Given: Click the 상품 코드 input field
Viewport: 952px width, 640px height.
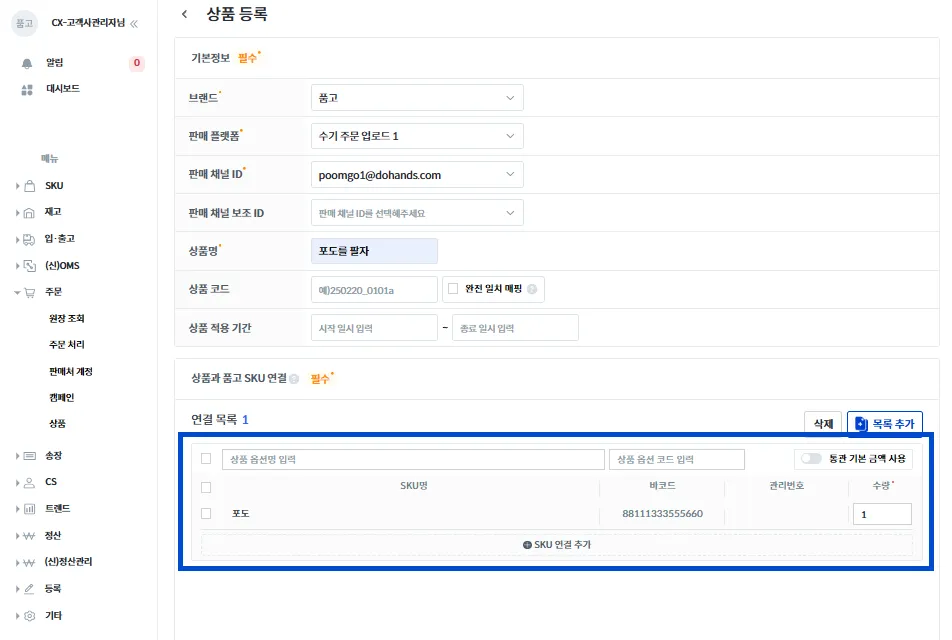Looking at the screenshot, I should (374, 290).
